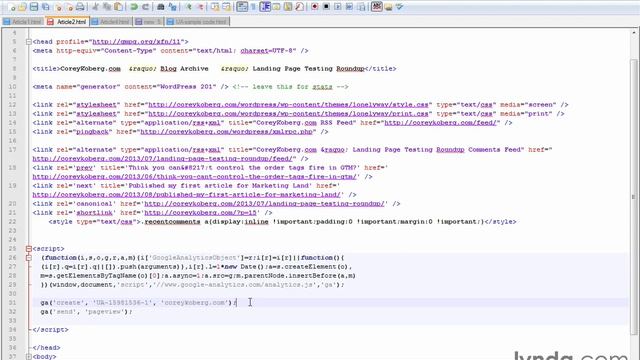Toggle show all characters button
This screenshot has height=360, width=640.
[x=253, y=7]
